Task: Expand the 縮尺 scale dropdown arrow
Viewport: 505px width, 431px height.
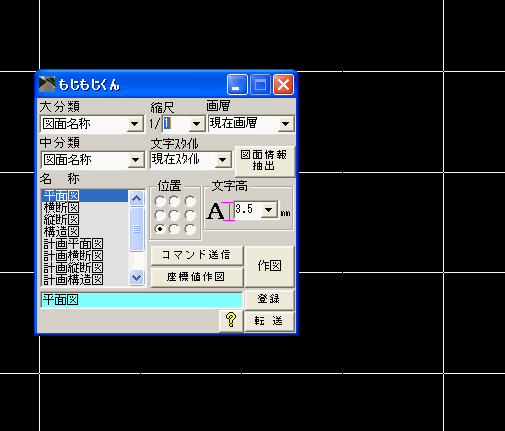Action: tap(197, 124)
